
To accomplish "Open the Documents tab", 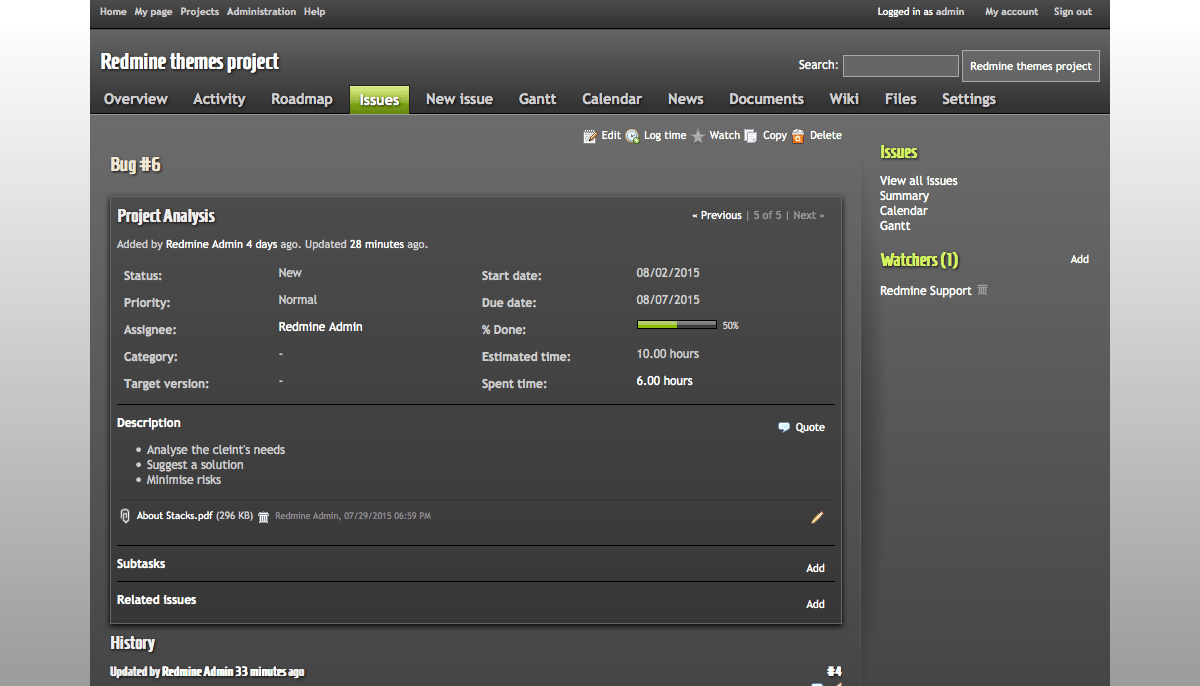I will pos(766,99).
